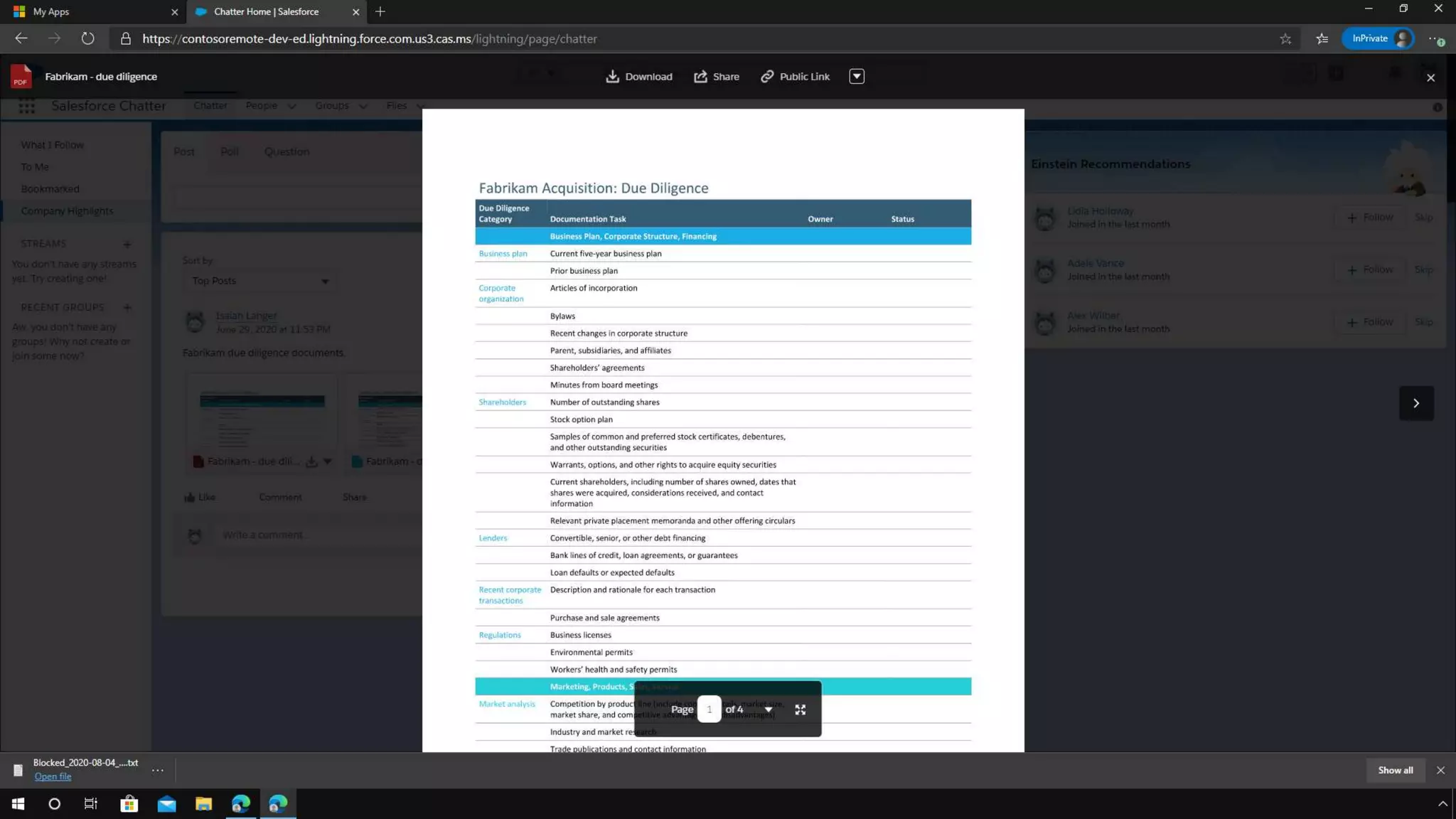Open File Explorer from taskbar
Screen dimensions: 1456x819
point(203,803)
